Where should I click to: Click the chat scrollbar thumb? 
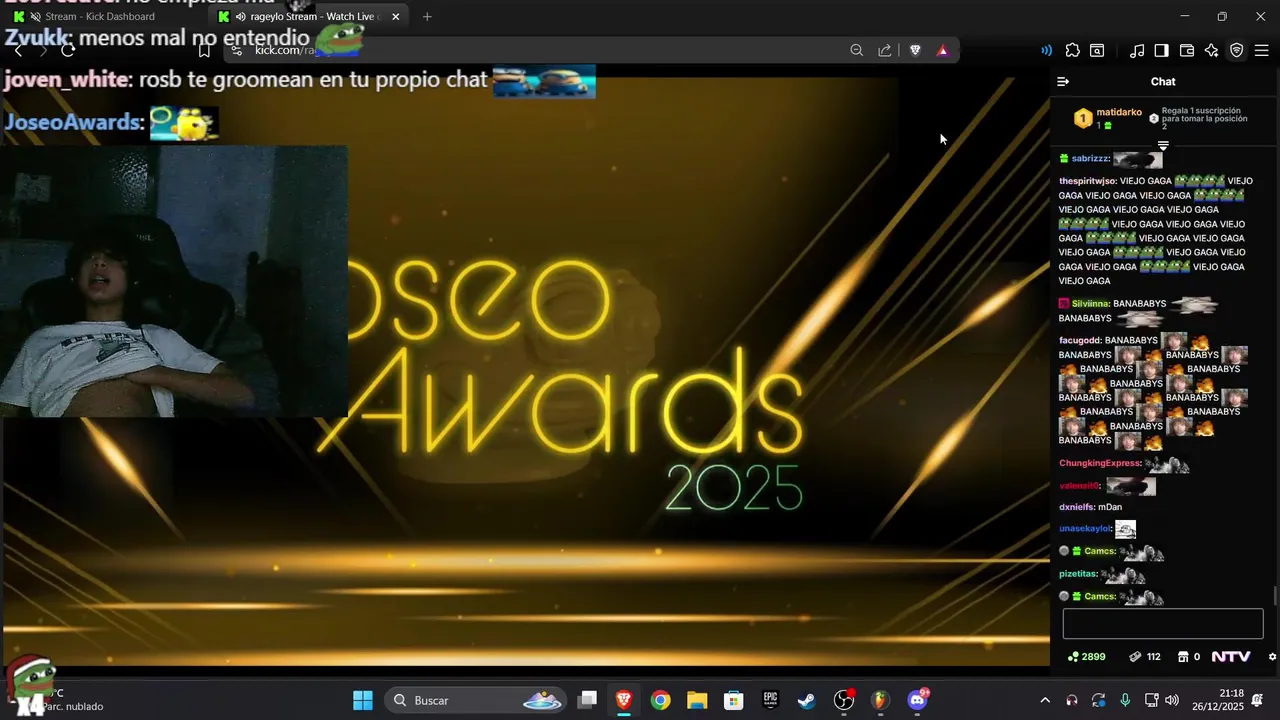point(1275,596)
